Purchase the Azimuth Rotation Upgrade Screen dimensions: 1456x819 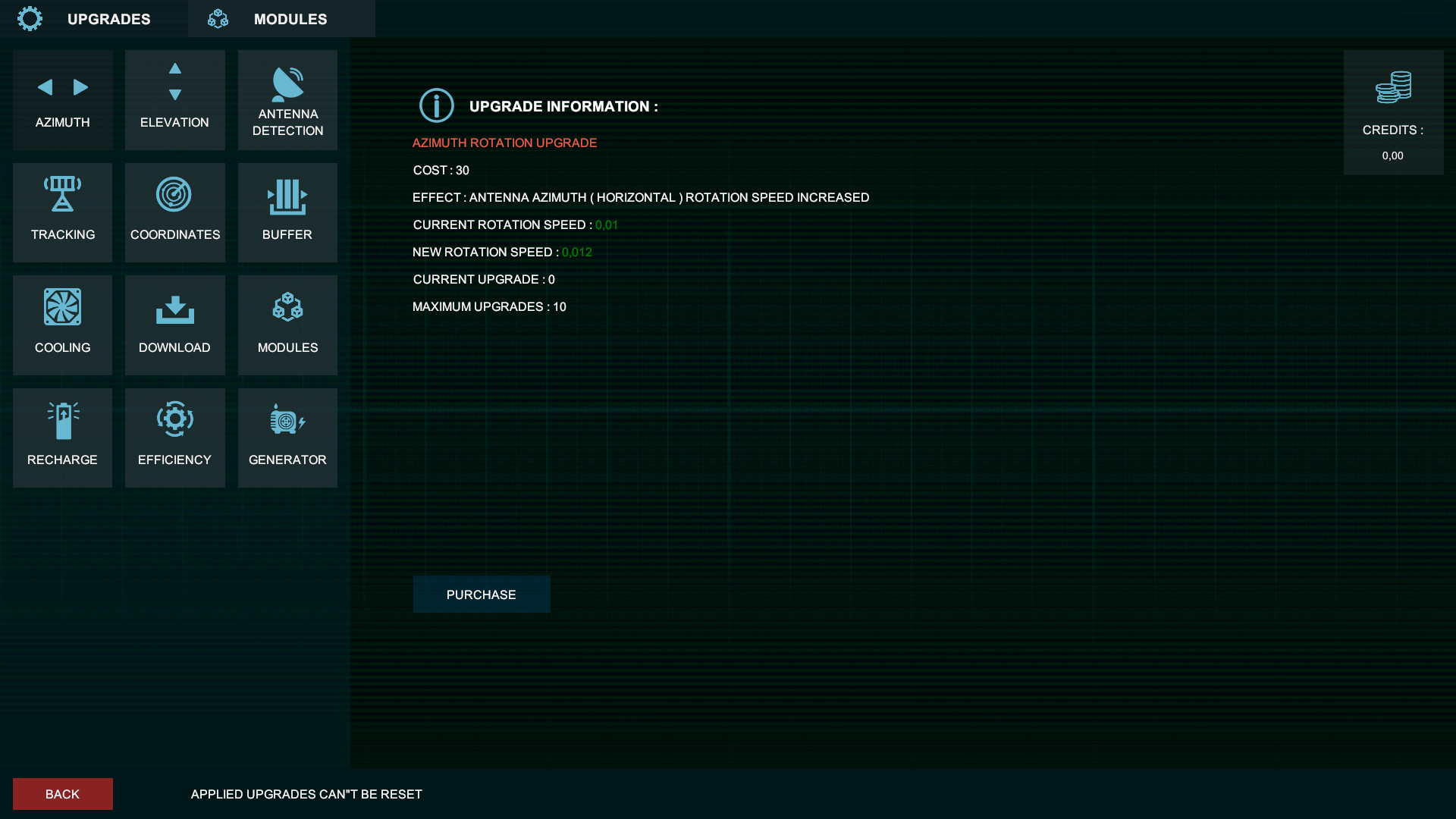[482, 595]
